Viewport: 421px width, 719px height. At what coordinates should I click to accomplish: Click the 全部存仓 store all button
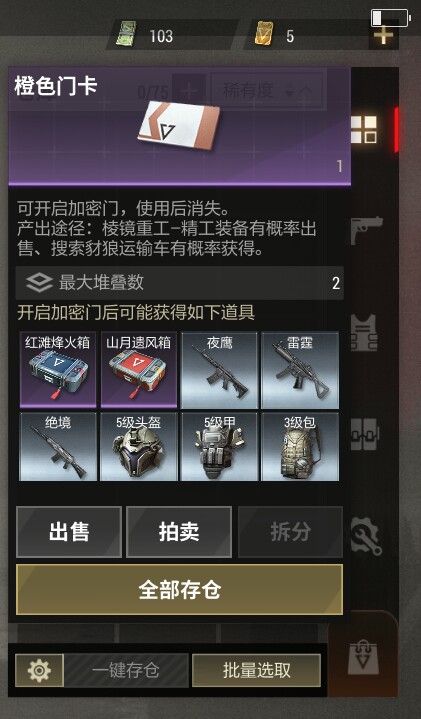[x=179, y=590]
